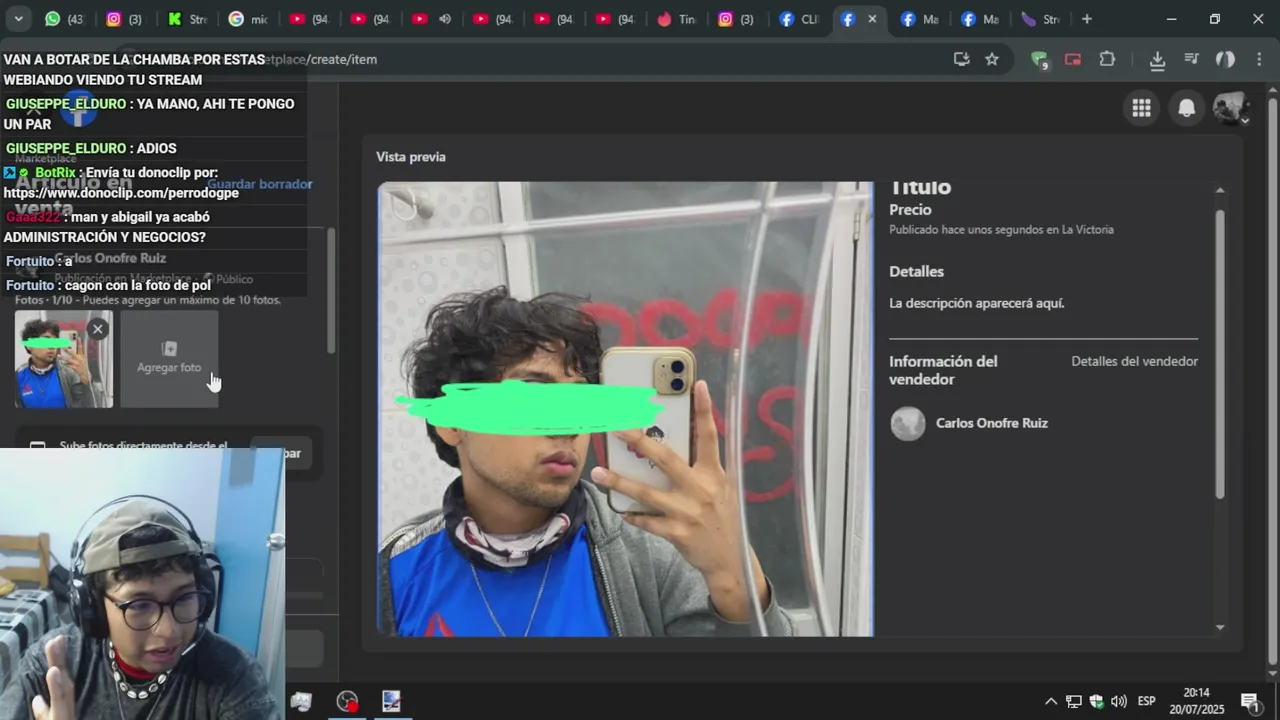Open the Chrome three-dot menu
1280x720 pixels.
(x=1258, y=59)
